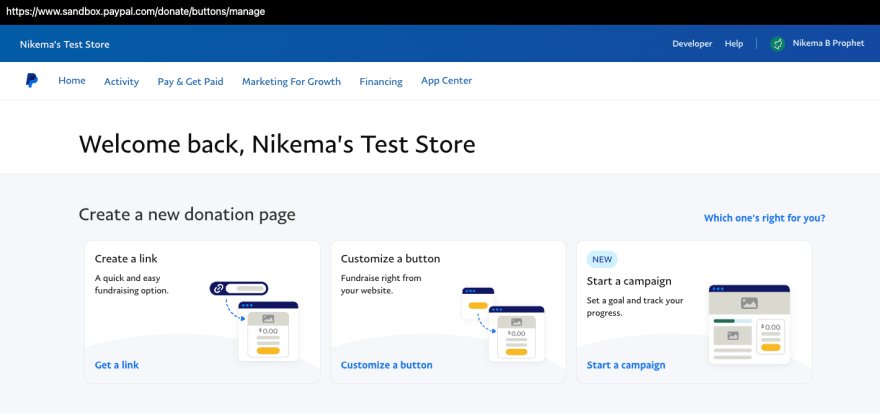Click the Get a link link

[x=117, y=365]
